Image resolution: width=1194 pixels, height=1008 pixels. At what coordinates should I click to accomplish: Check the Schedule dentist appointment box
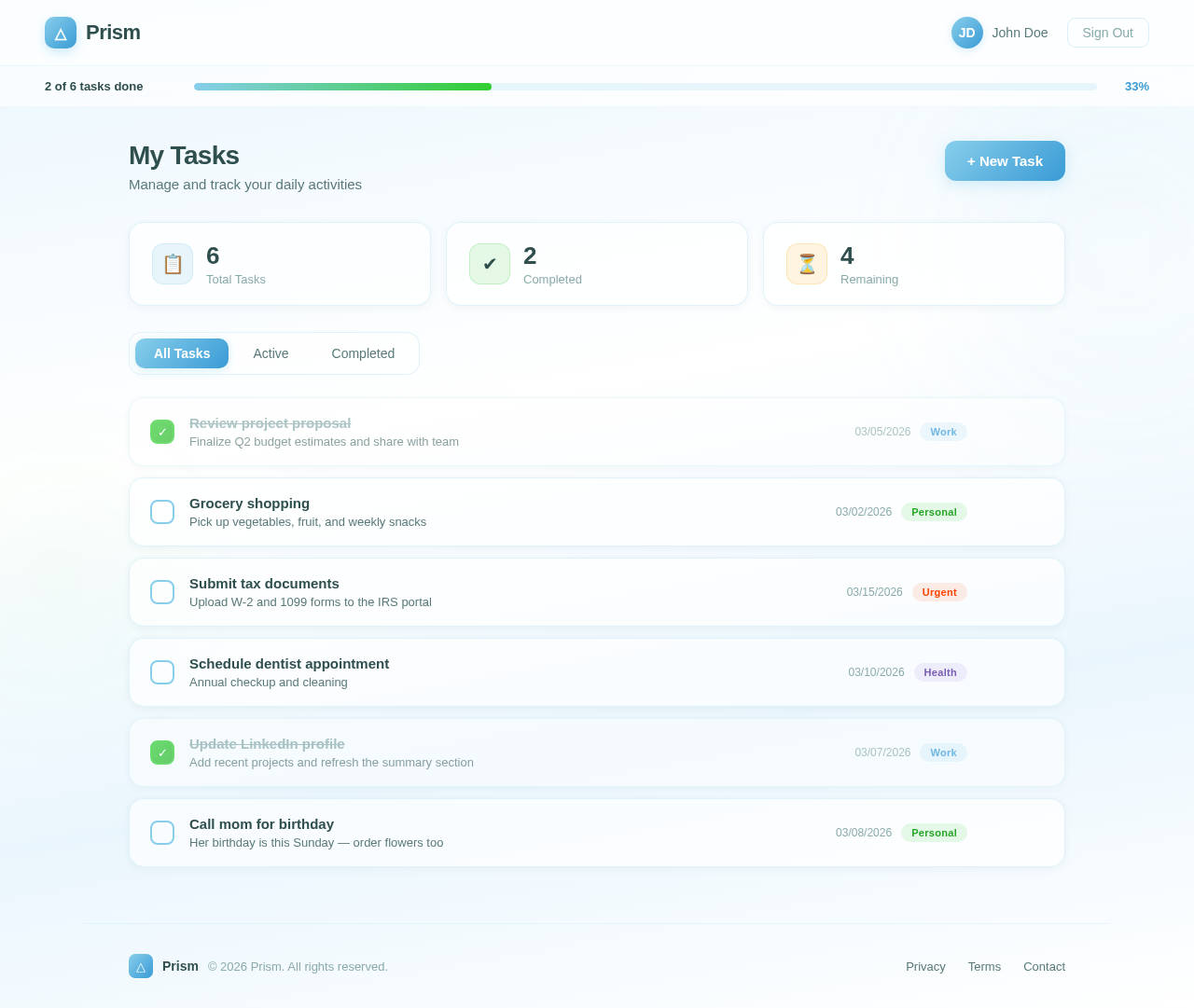[x=161, y=672]
